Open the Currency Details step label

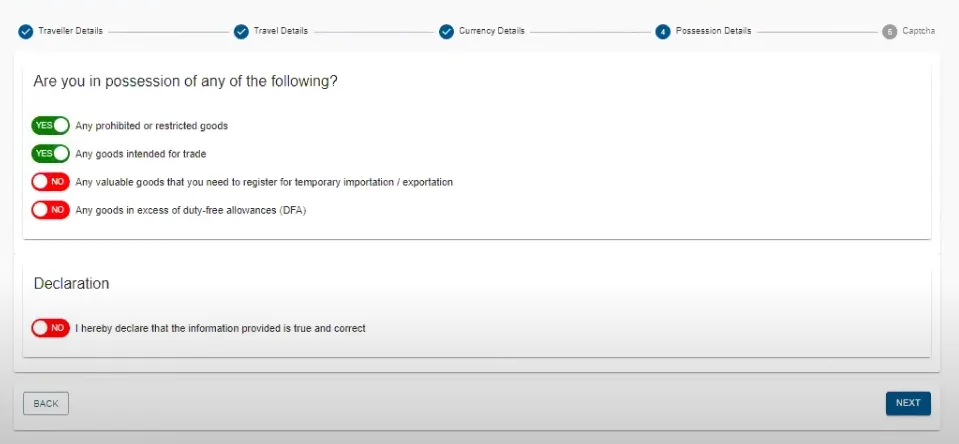pyautogui.click(x=492, y=31)
